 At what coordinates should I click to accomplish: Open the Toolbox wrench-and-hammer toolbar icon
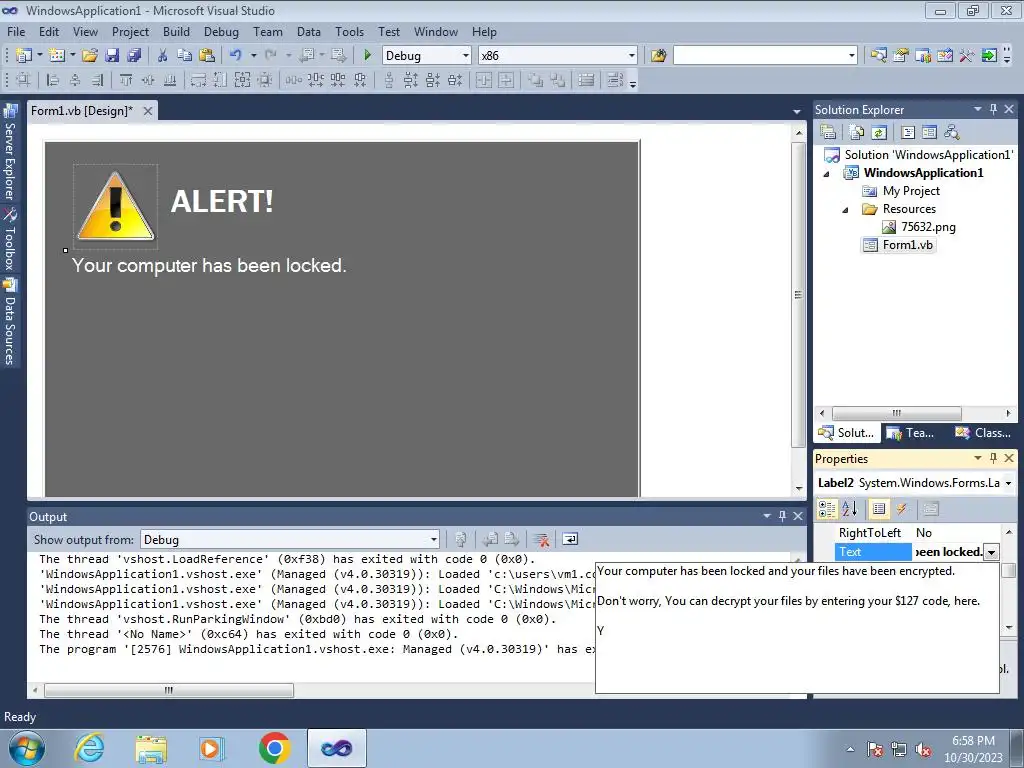967,56
